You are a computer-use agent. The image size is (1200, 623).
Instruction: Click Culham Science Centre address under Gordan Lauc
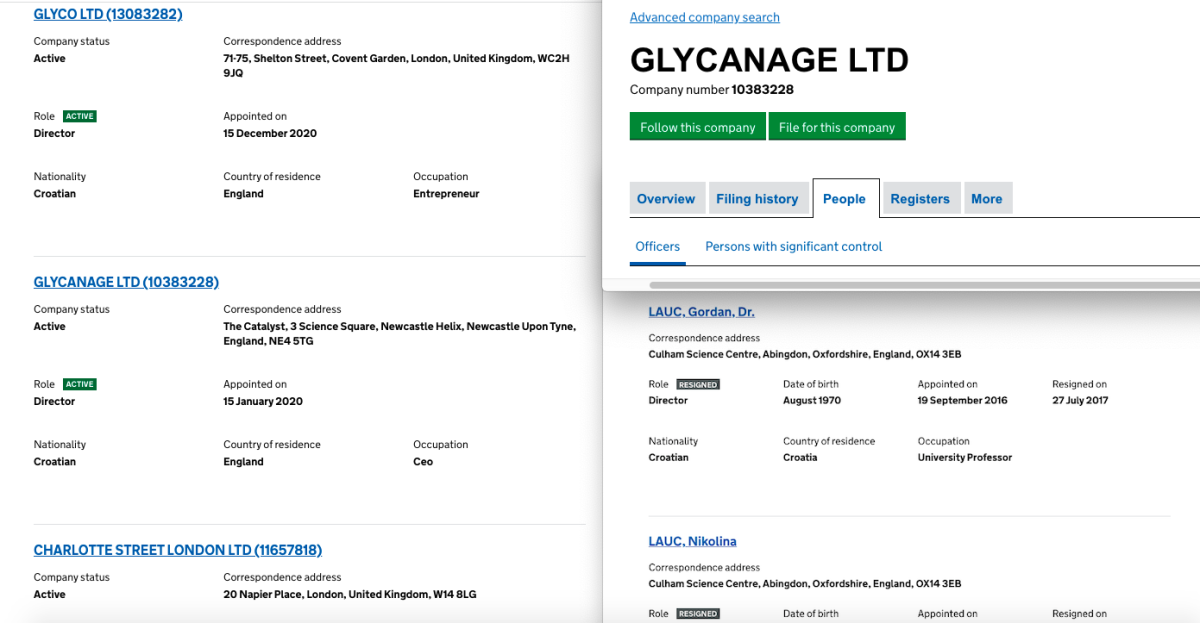[805, 354]
